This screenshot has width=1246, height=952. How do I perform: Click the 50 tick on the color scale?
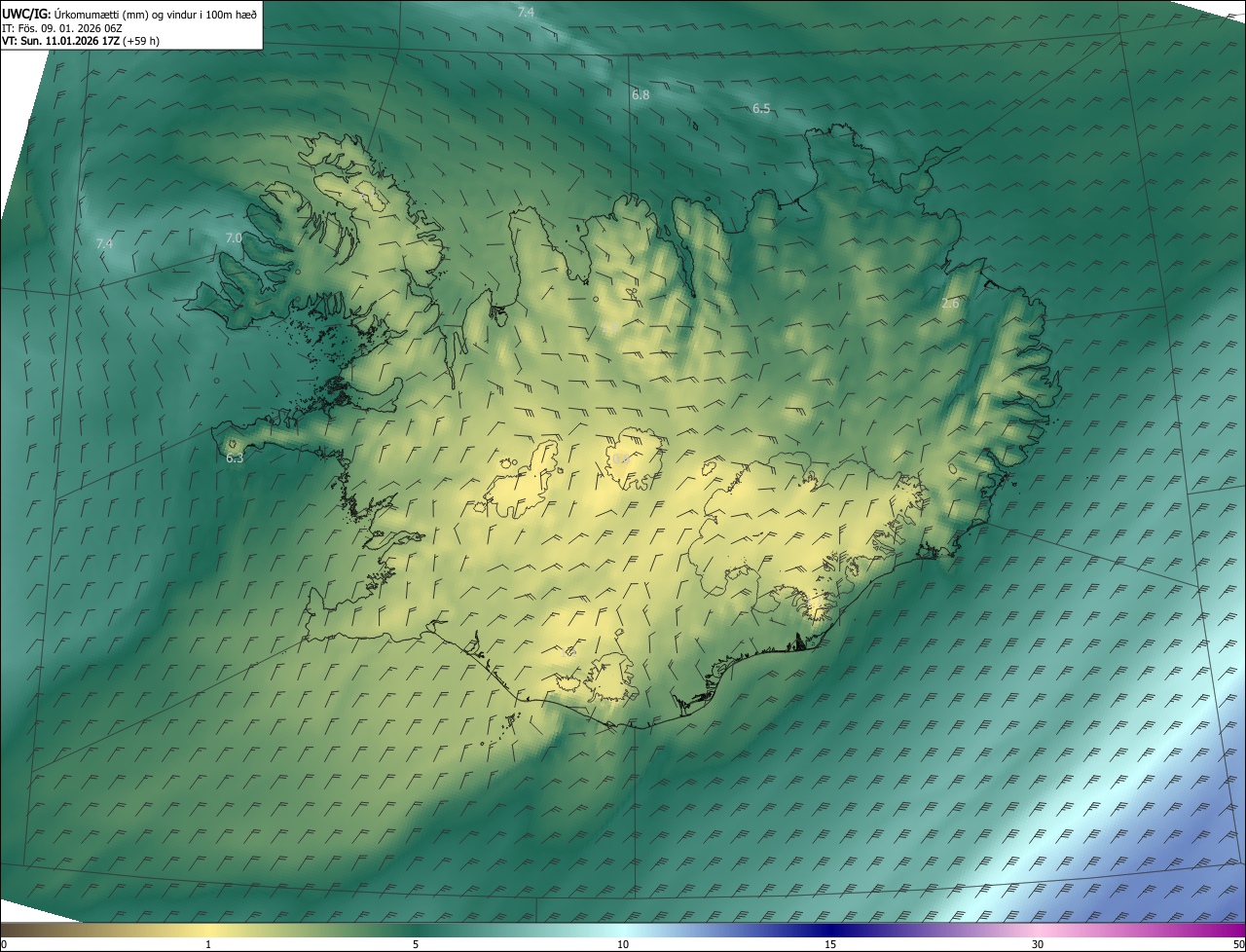(1238, 944)
